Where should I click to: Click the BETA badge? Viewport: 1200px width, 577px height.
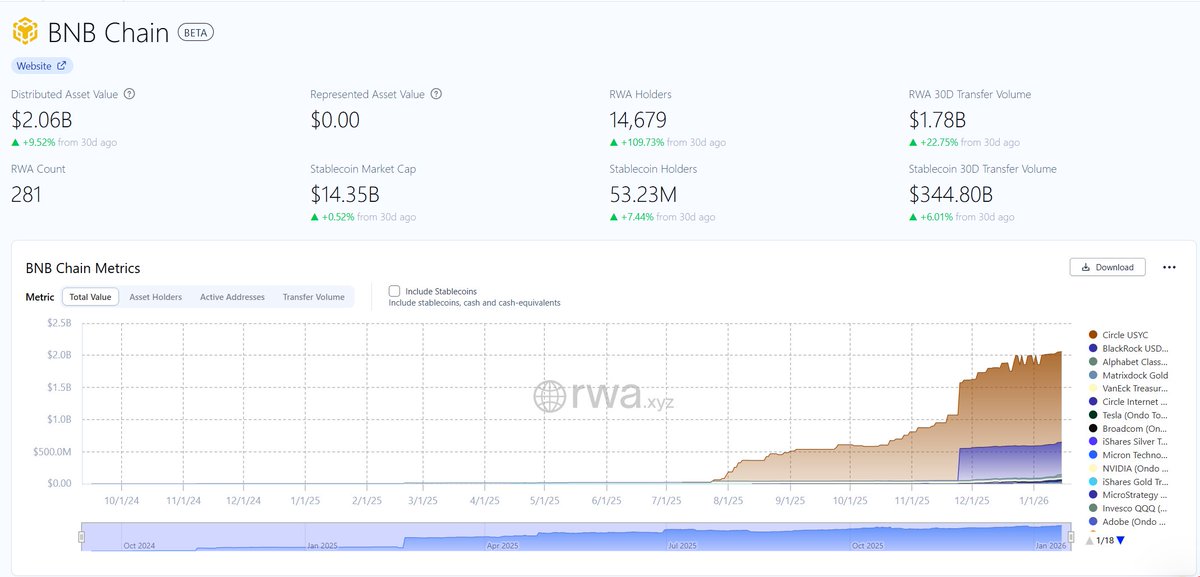pos(195,32)
